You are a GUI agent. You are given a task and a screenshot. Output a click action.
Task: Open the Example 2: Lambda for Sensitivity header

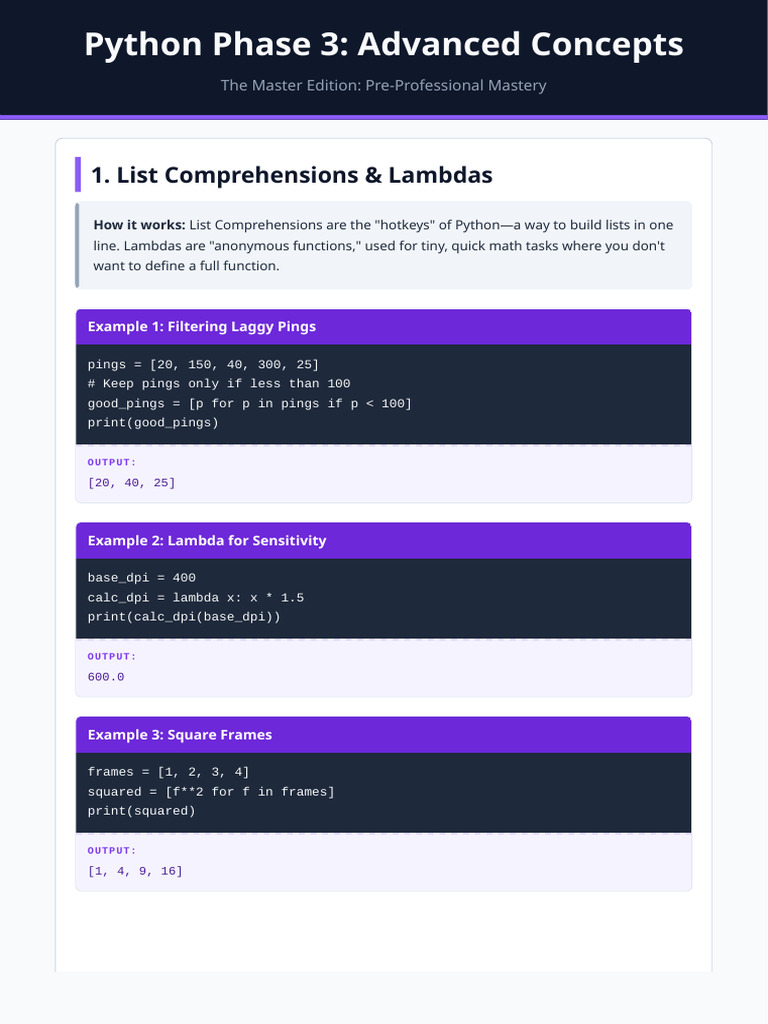coord(383,541)
